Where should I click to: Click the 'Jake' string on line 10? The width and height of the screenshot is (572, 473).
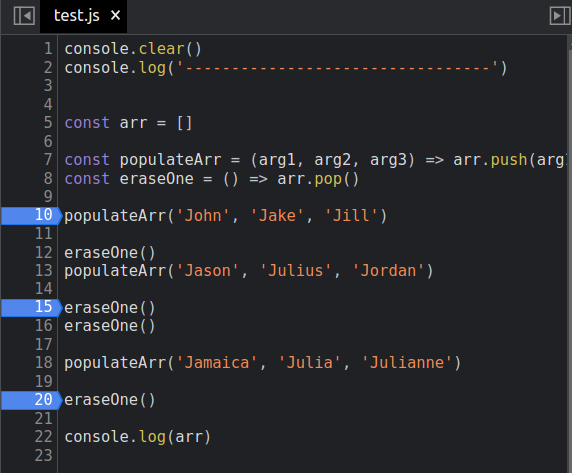(277, 216)
